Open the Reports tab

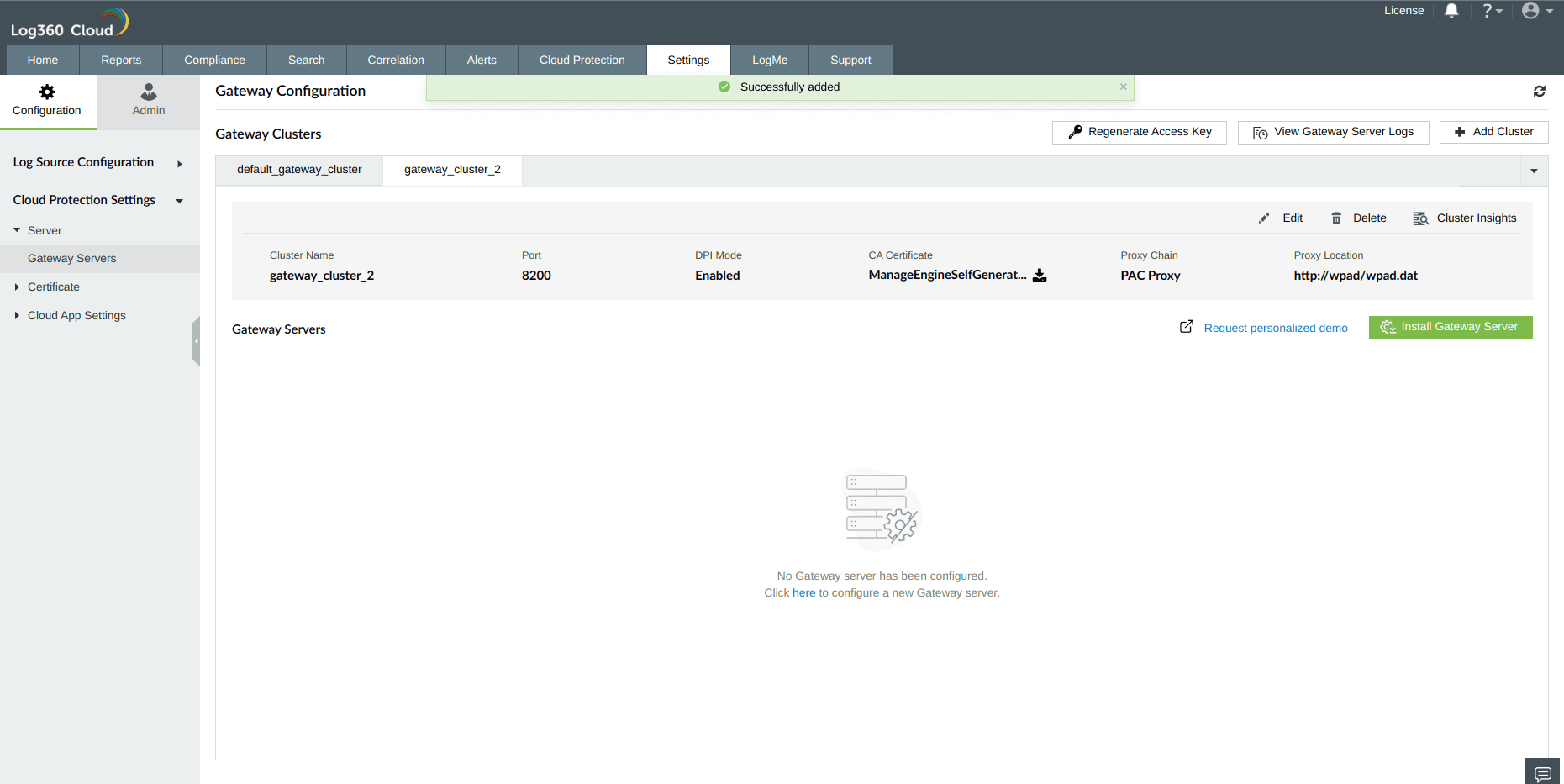(x=121, y=61)
